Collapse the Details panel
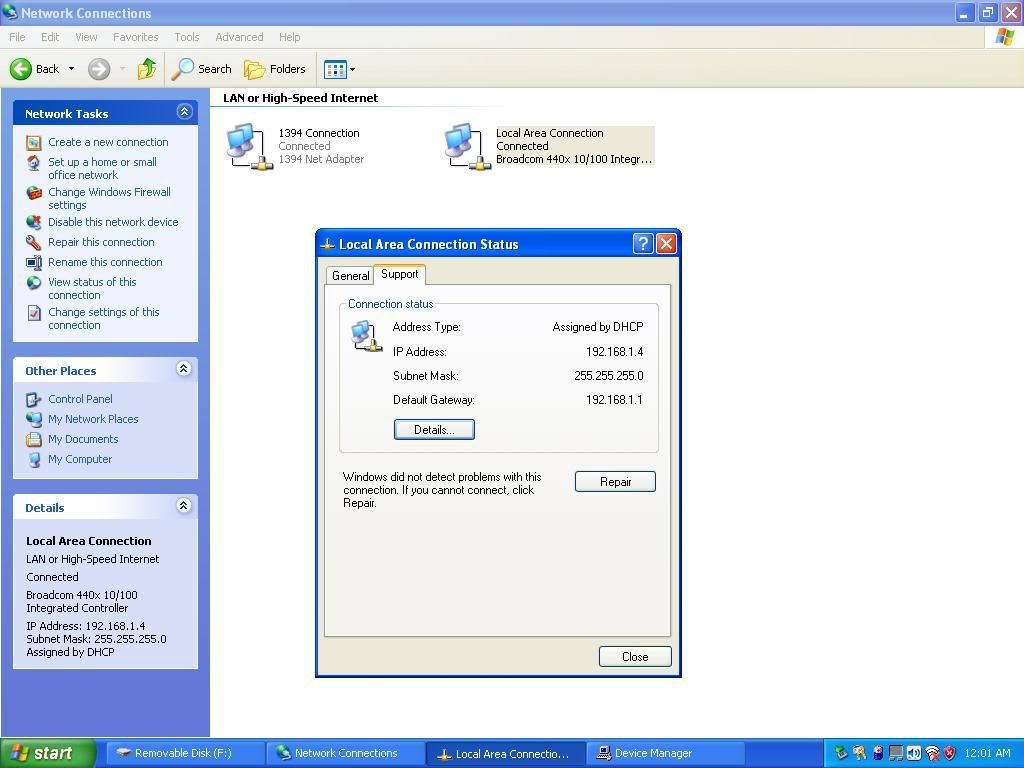 point(184,505)
